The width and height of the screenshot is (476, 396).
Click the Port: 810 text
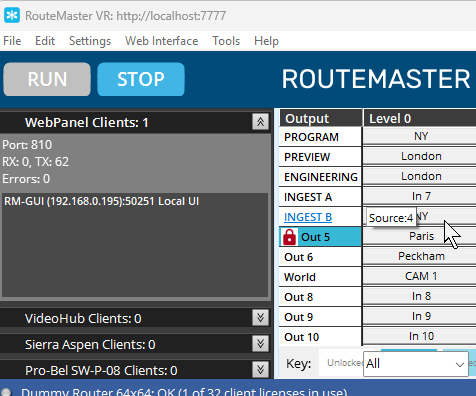(27, 145)
